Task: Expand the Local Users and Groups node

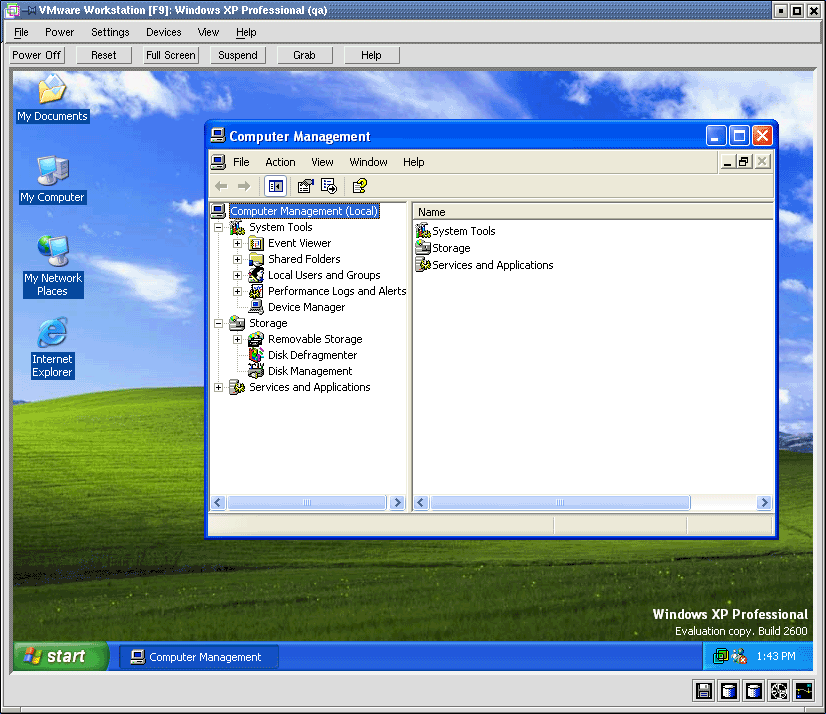Action: [x=238, y=275]
